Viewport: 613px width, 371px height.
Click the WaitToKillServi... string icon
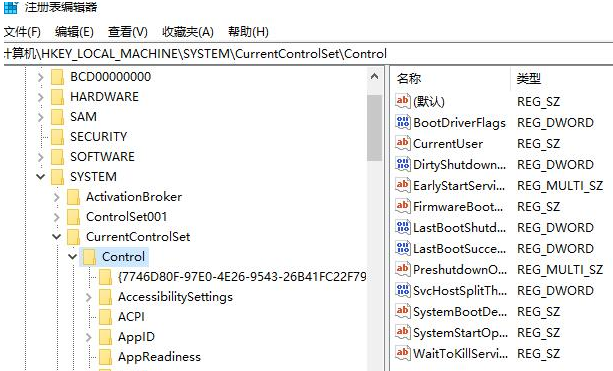[403, 353]
